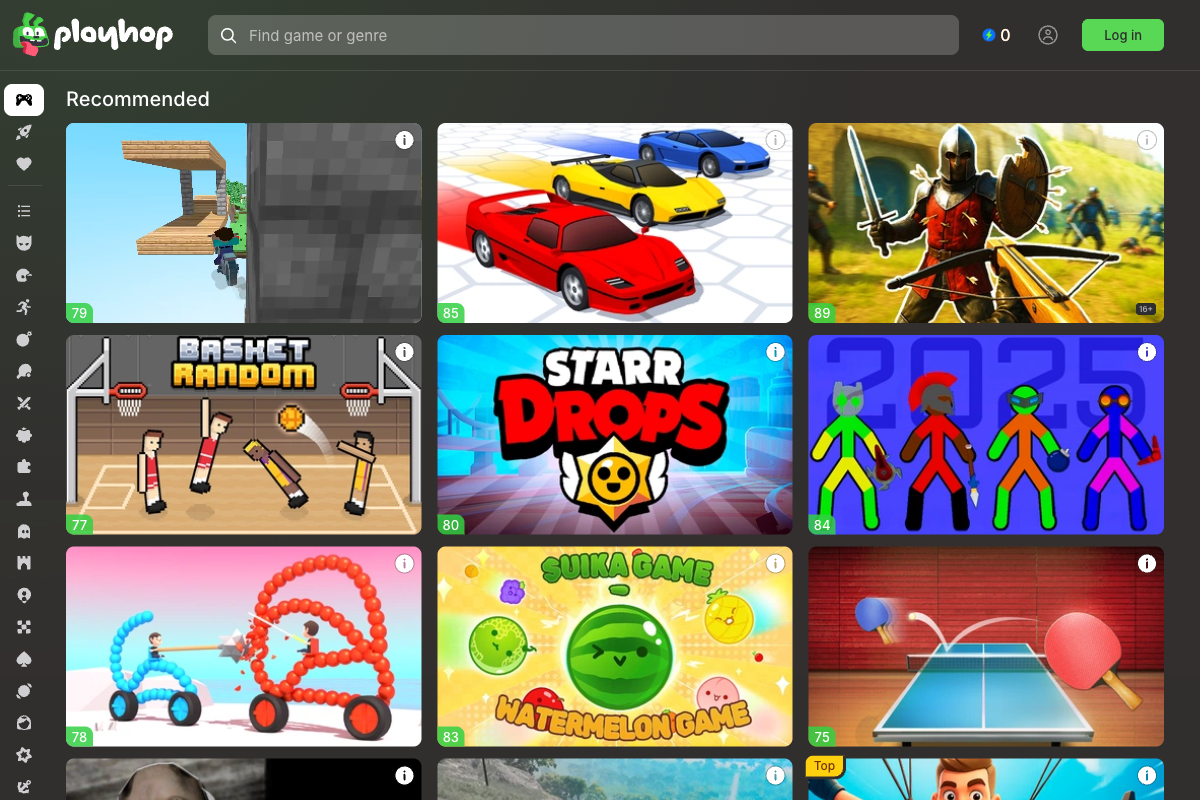Show info for Starr Drops game
The width and height of the screenshot is (1200, 800).
pyautogui.click(x=775, y=352)
